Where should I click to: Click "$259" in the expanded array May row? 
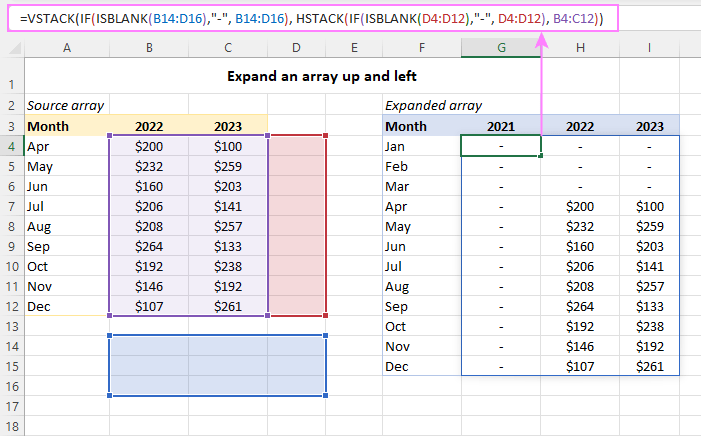(650, 226)
